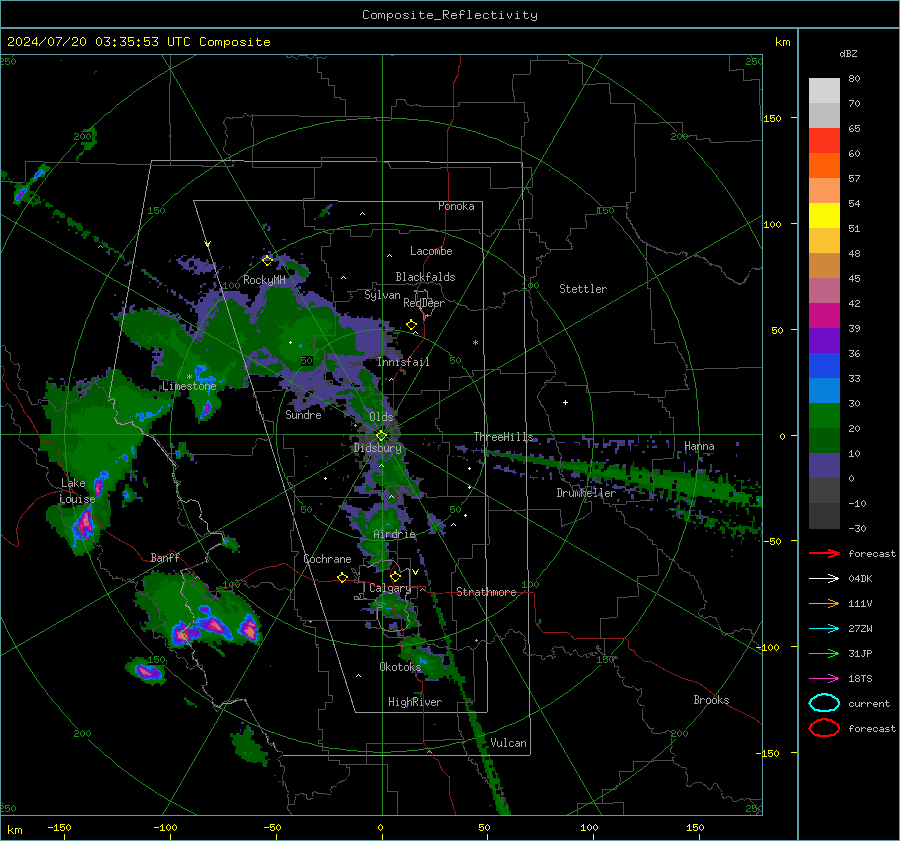Screen dimensions: 900x841
Task: Click the Brooks city label
Action: tap(711, 700)
